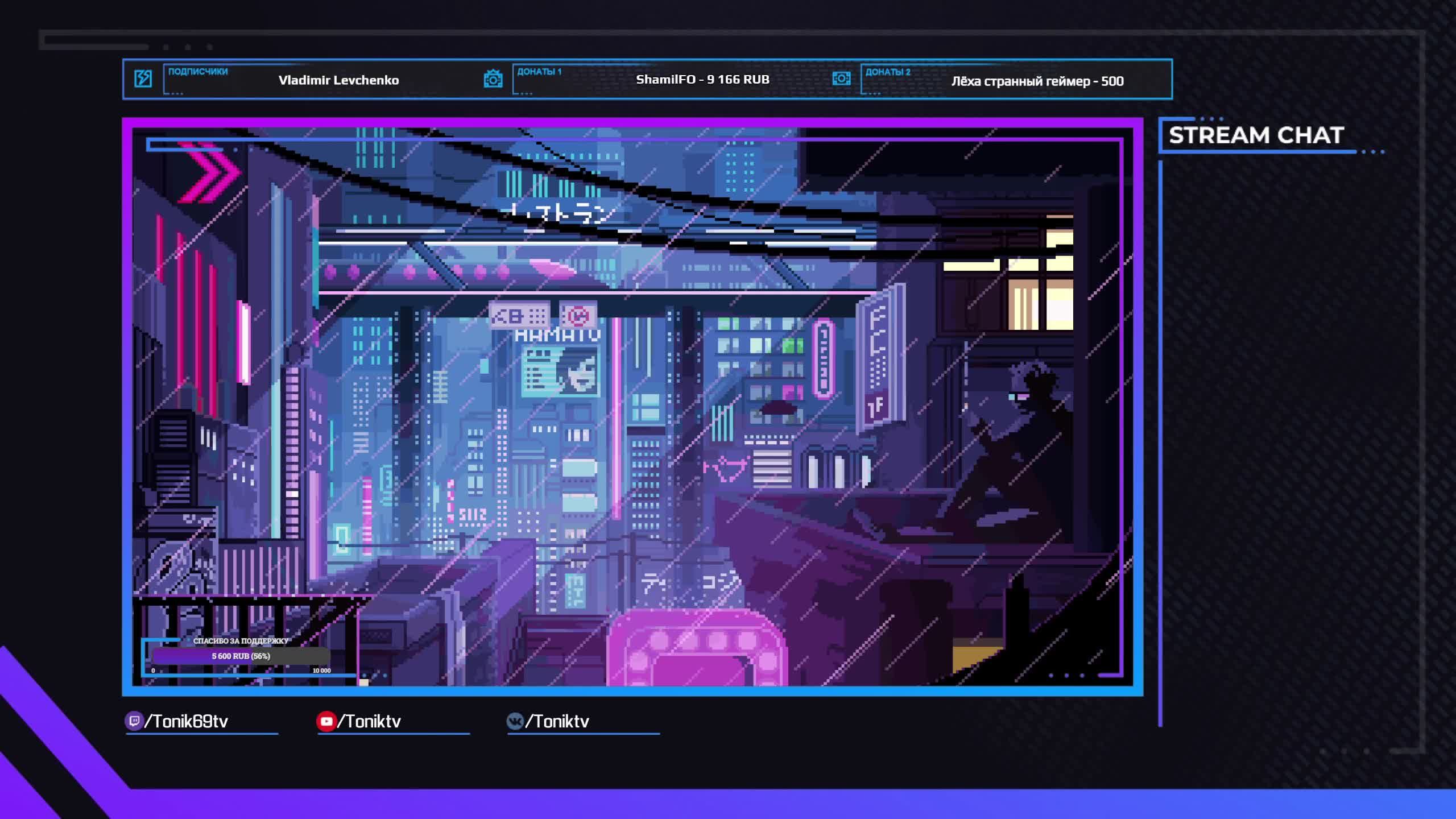Click the HAMATO billboard portrait
Viewport: 1456px width, 819px height.
point(577,373)
